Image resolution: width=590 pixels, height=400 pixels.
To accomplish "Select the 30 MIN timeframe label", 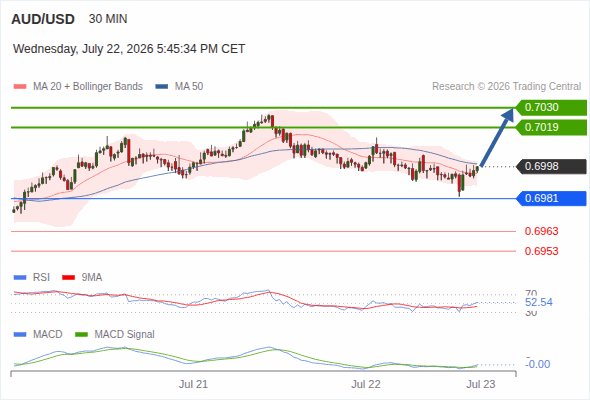I will tap(108, 19).
